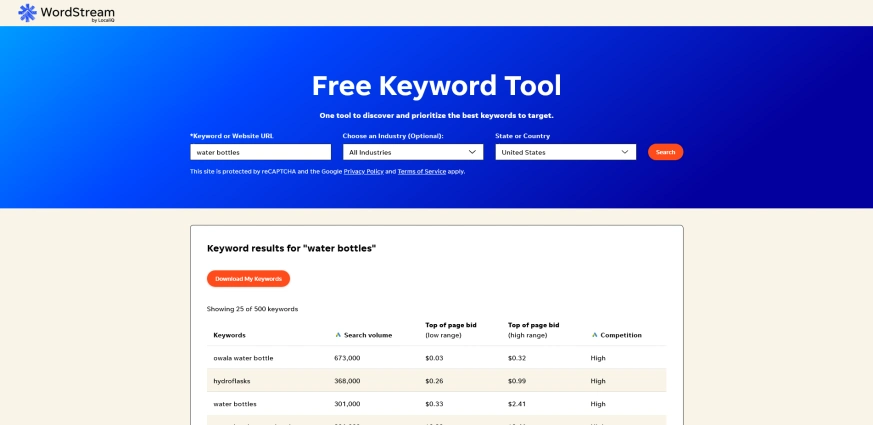Click the Top of page bid low range header
This screenshot has height=425, width=873.
point(450,330)
